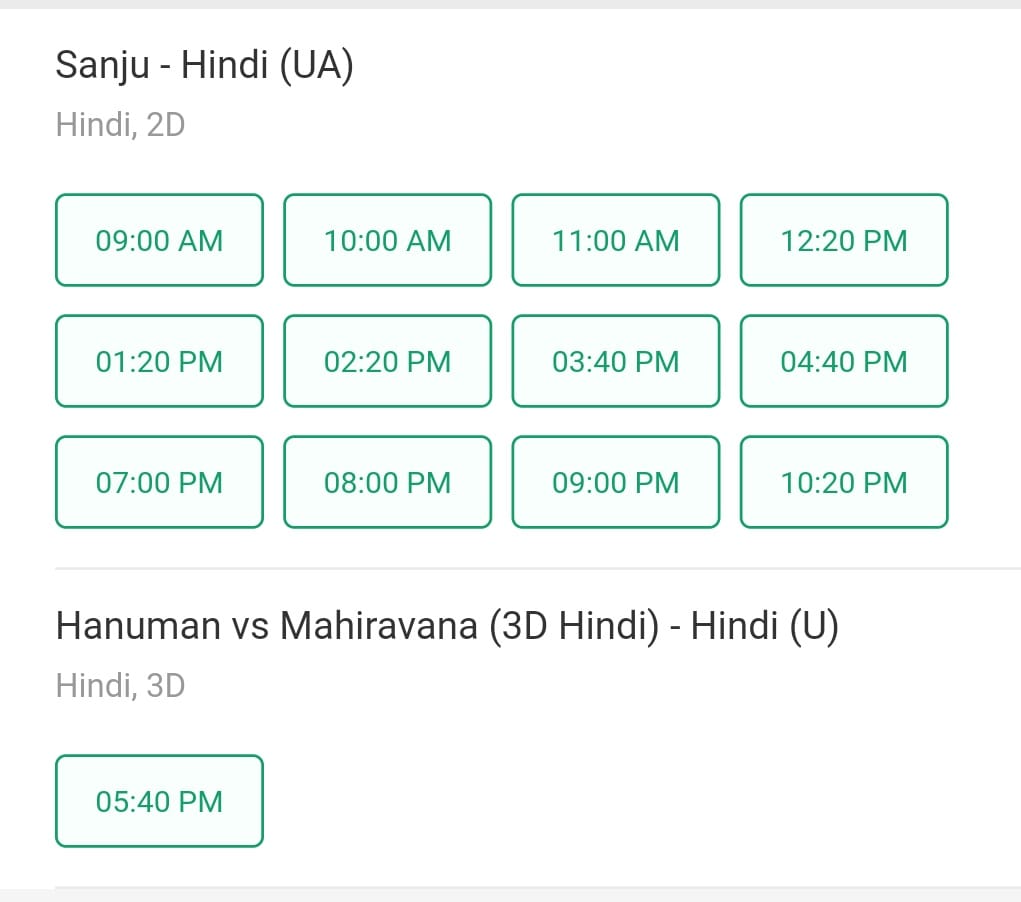Choose the 02:20 PM Sanju show

pyautogui.click(x=387, y=361)
